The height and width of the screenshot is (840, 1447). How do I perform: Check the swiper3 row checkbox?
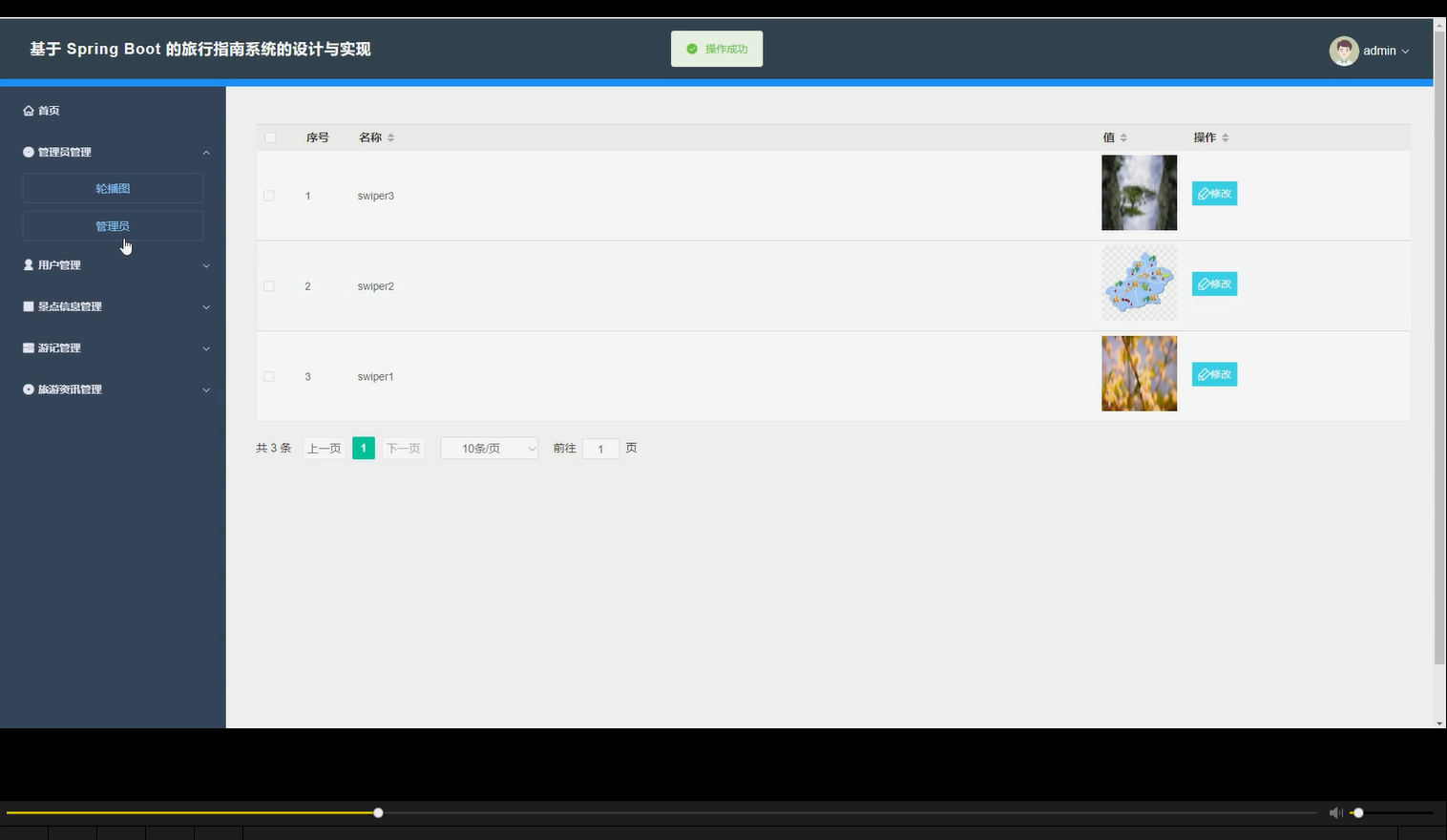pyautogui.click(x=269, y=196)
